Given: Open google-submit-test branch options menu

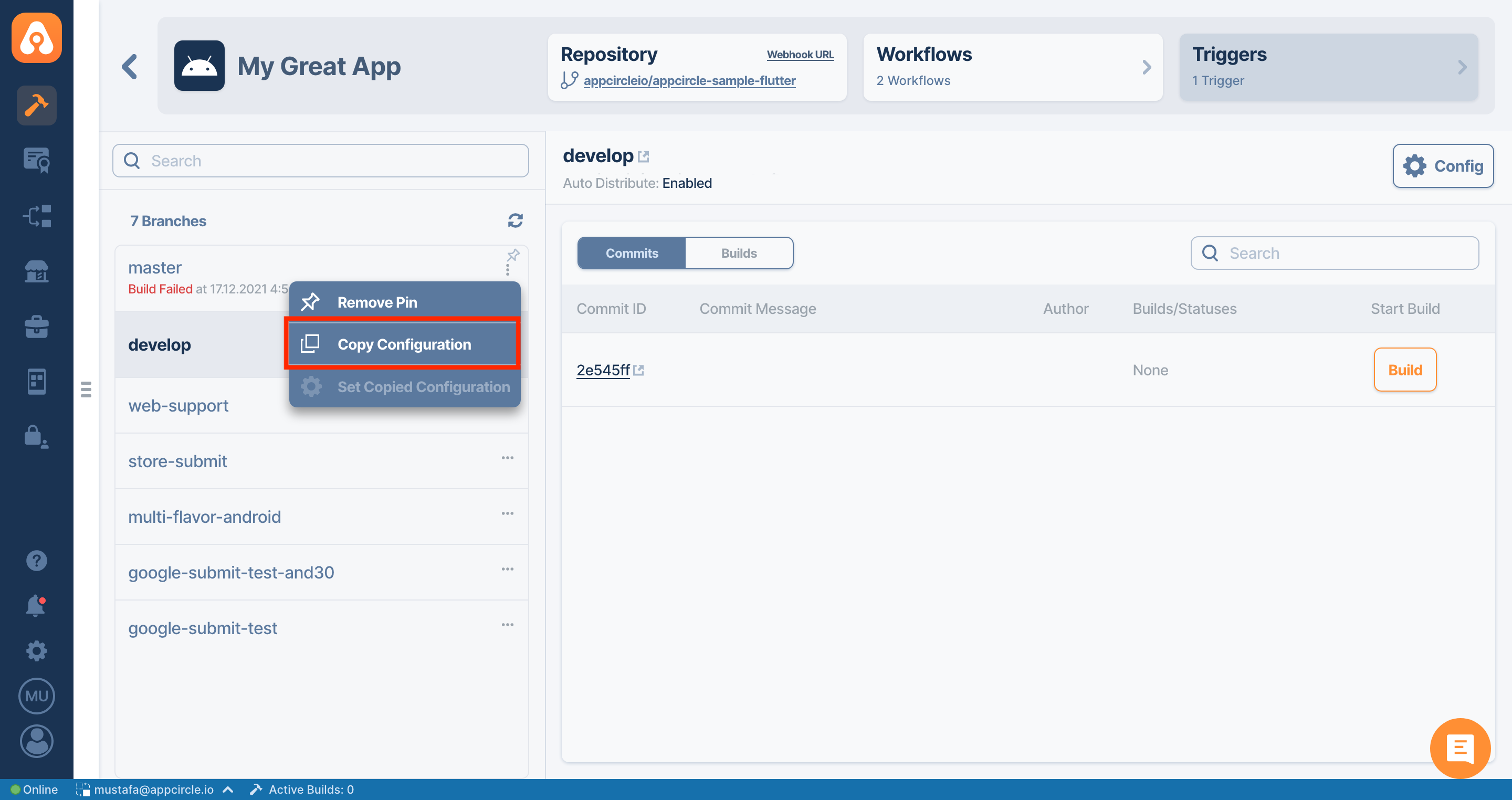Looking at the screenshot, I should click(x=508, y=625).
